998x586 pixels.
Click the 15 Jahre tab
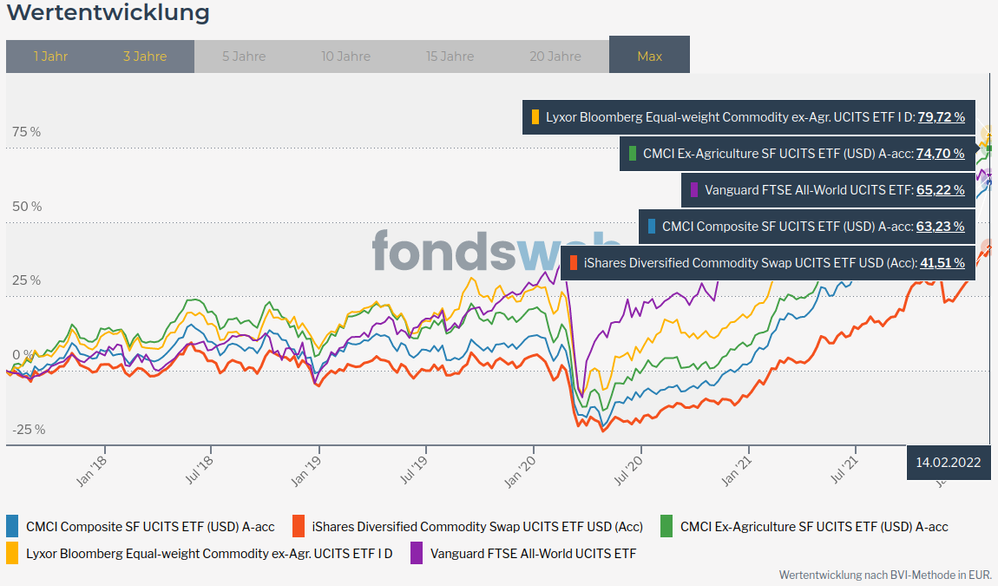coord(450,56)
